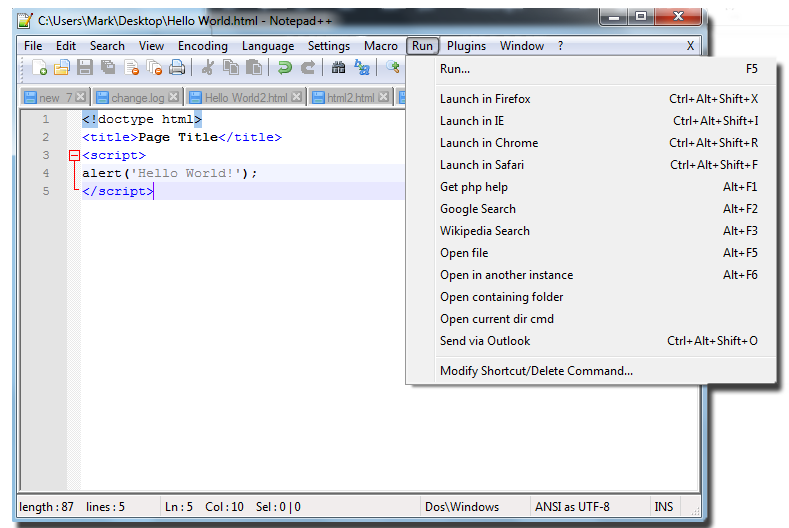
Task: Click the Save All icon
Action: coord(108,67)
